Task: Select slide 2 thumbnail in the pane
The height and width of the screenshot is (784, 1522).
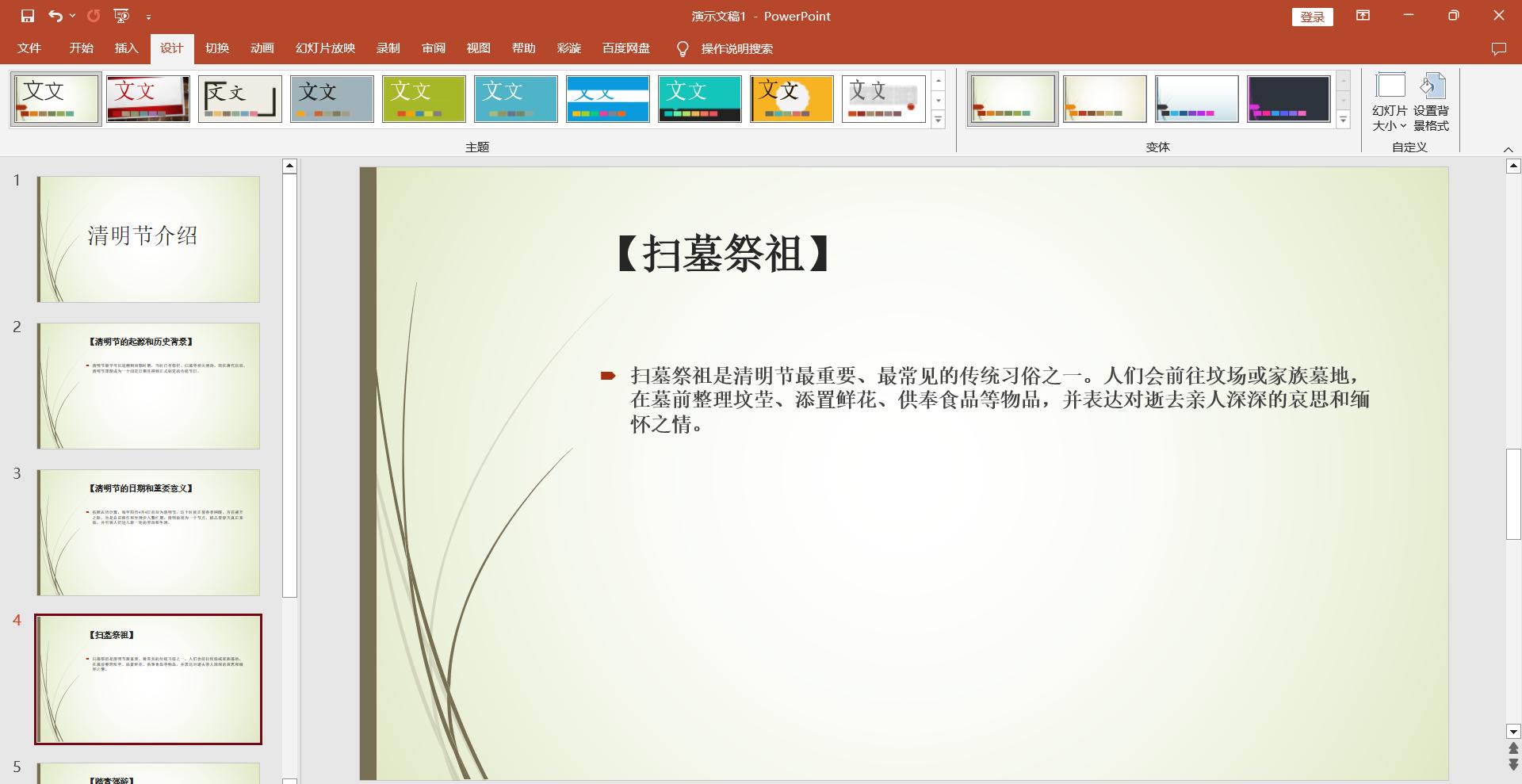Action: 147,386
